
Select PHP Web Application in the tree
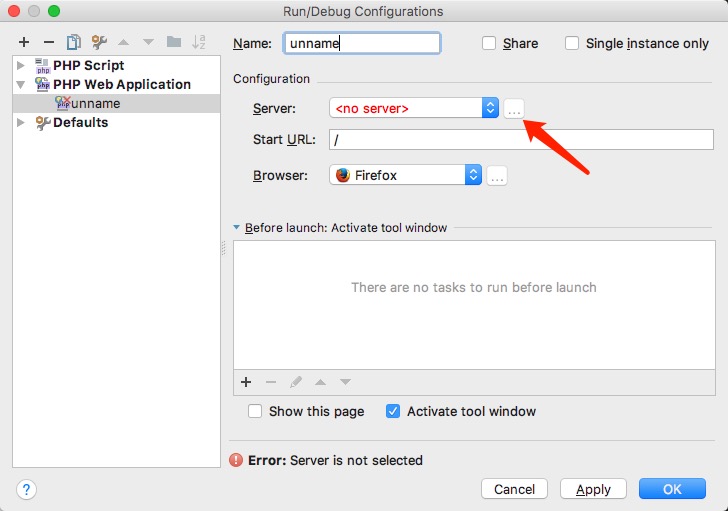pyautogui.click(x=122, y=84)
